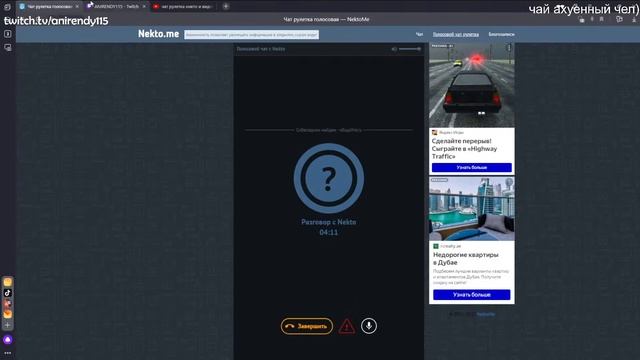Image resolution: width=640 pixels, height=360 pixels.
Task: Click the tab panel icon at top-left
Action: click(x=7, y=7)
